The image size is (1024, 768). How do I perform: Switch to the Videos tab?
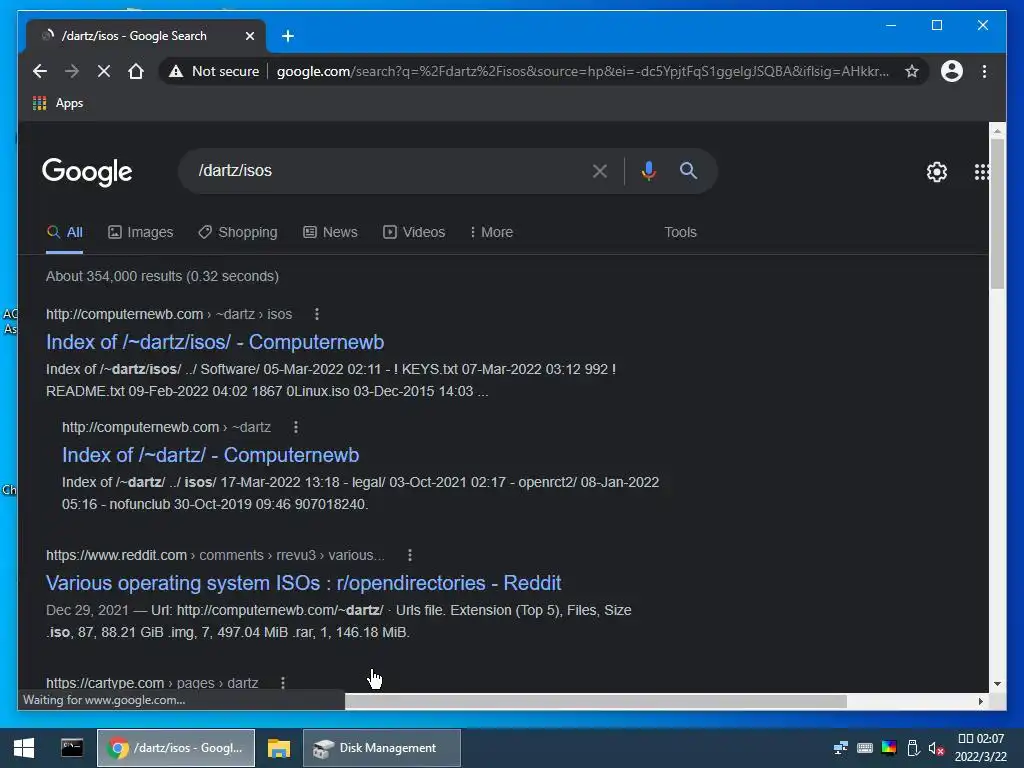pos(414,232)
